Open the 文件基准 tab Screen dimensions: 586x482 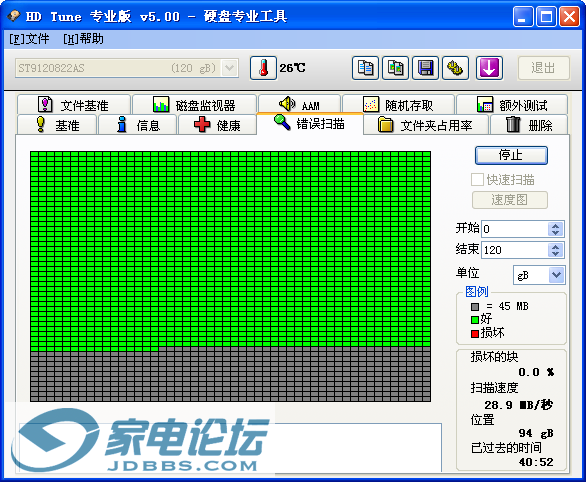pyautogui.click(x=74, y=105)
